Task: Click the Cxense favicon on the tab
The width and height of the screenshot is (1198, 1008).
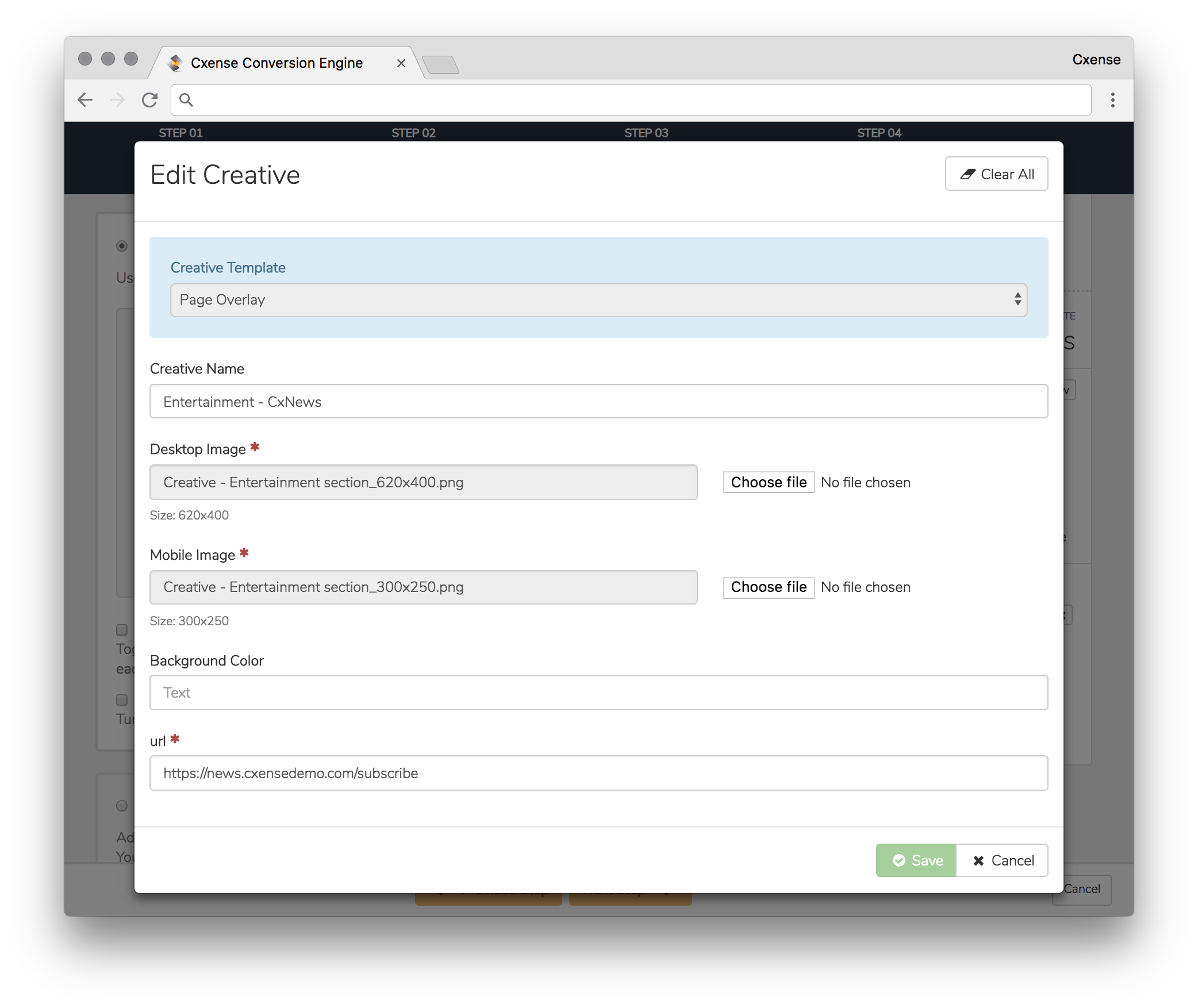Action: (x=175, y=63)
